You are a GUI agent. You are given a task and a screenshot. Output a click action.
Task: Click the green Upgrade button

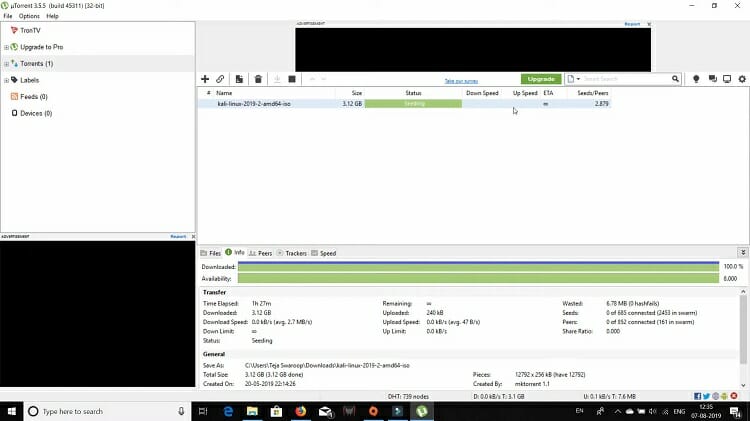tap(541, 79)
